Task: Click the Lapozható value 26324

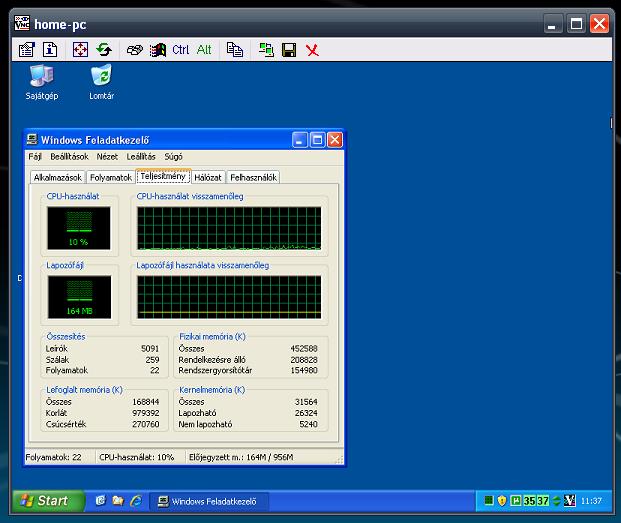Action: point(306,413)
